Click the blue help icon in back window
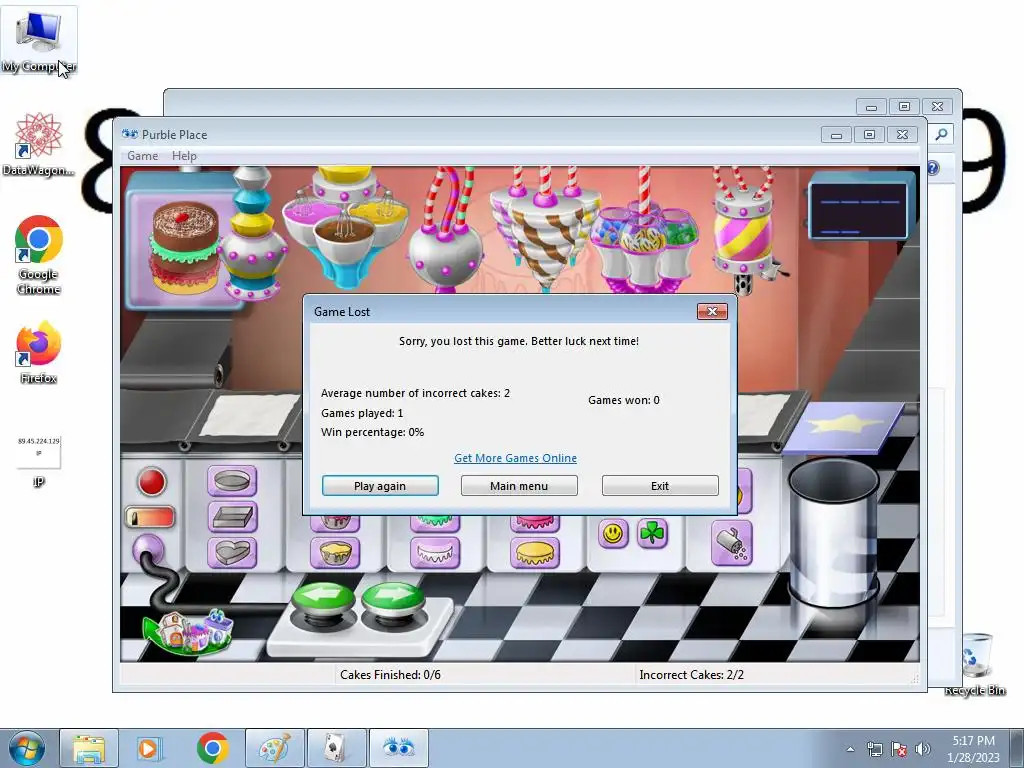This screenshot has width=1024, height=768. click(933, 168)
